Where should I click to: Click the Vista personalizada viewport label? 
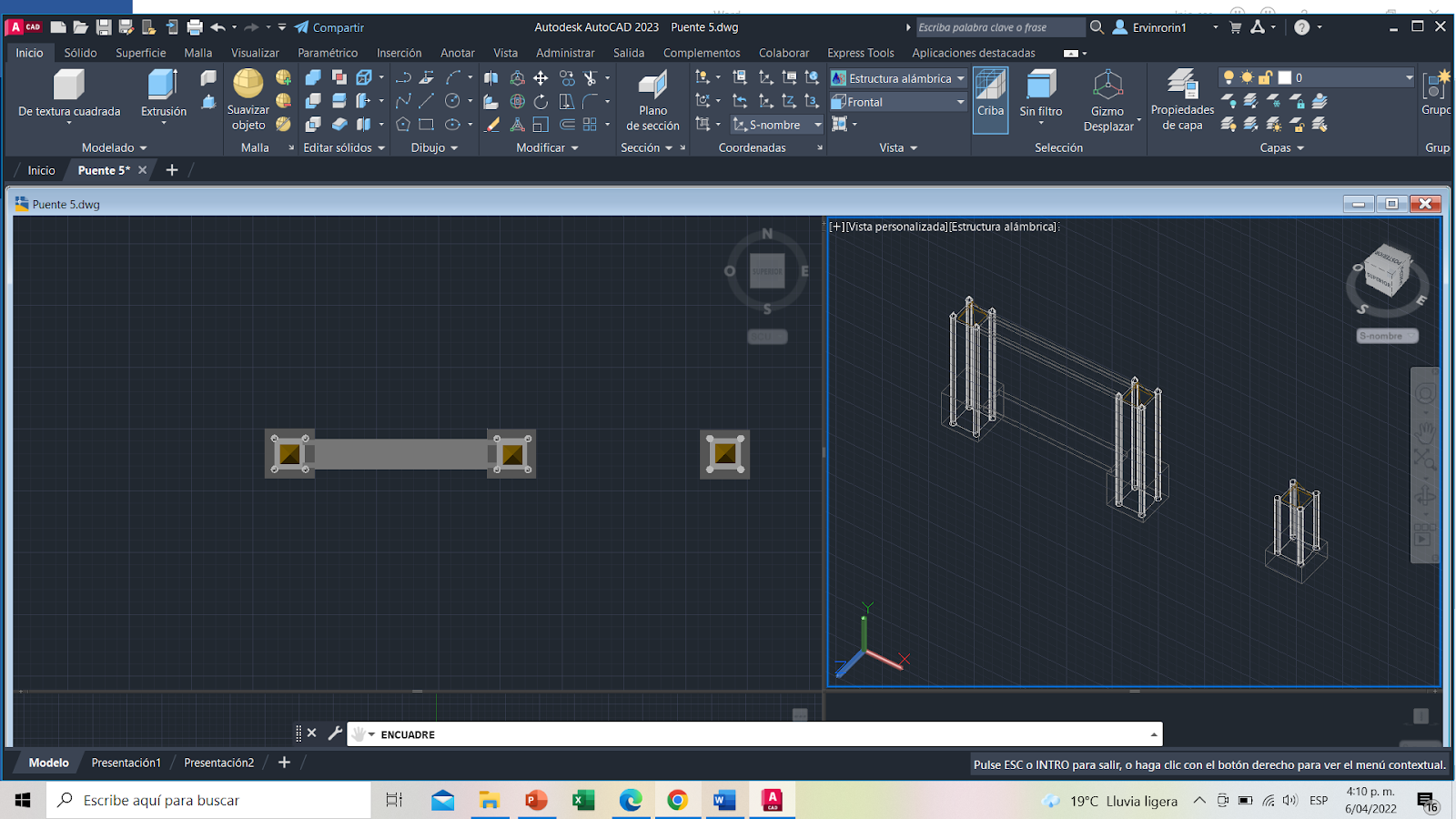(896, 227)
